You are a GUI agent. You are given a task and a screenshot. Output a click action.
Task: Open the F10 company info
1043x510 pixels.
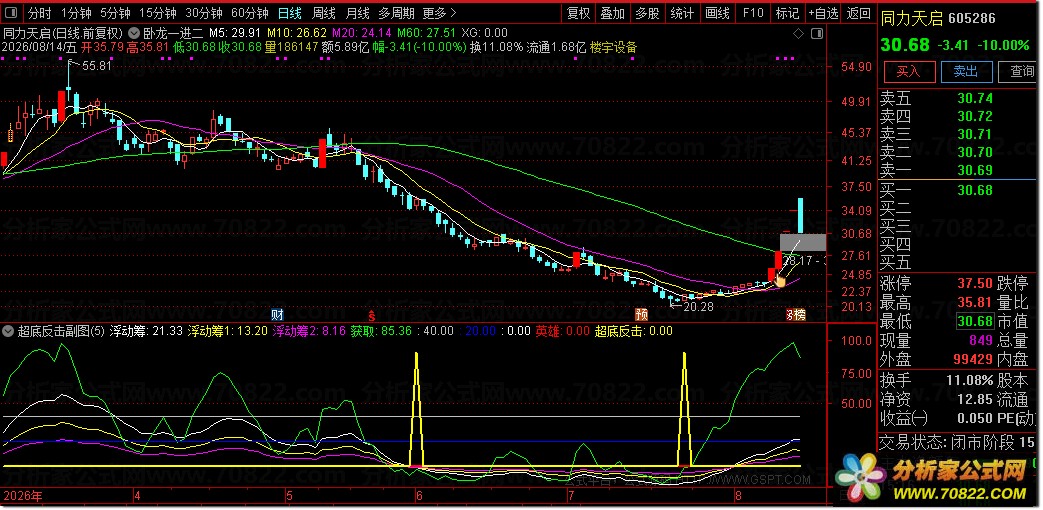[x=753, y=13]
